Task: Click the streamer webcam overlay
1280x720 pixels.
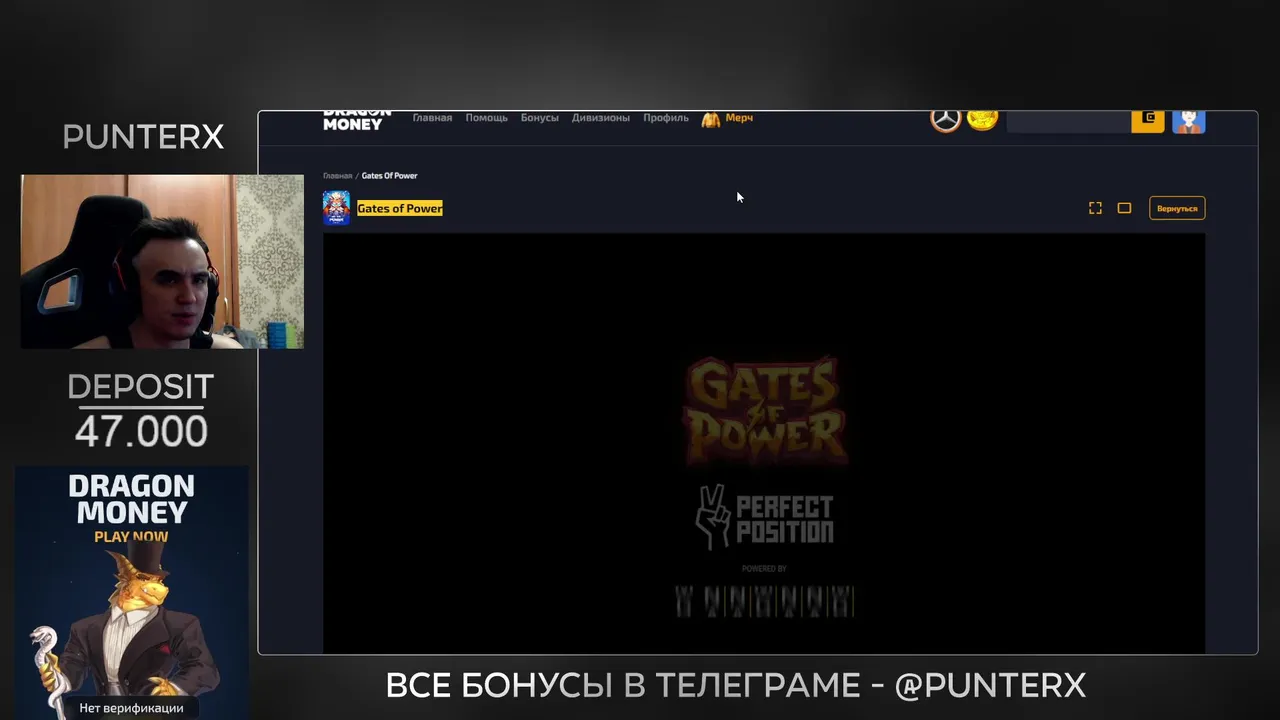Action: pos(162,262)
